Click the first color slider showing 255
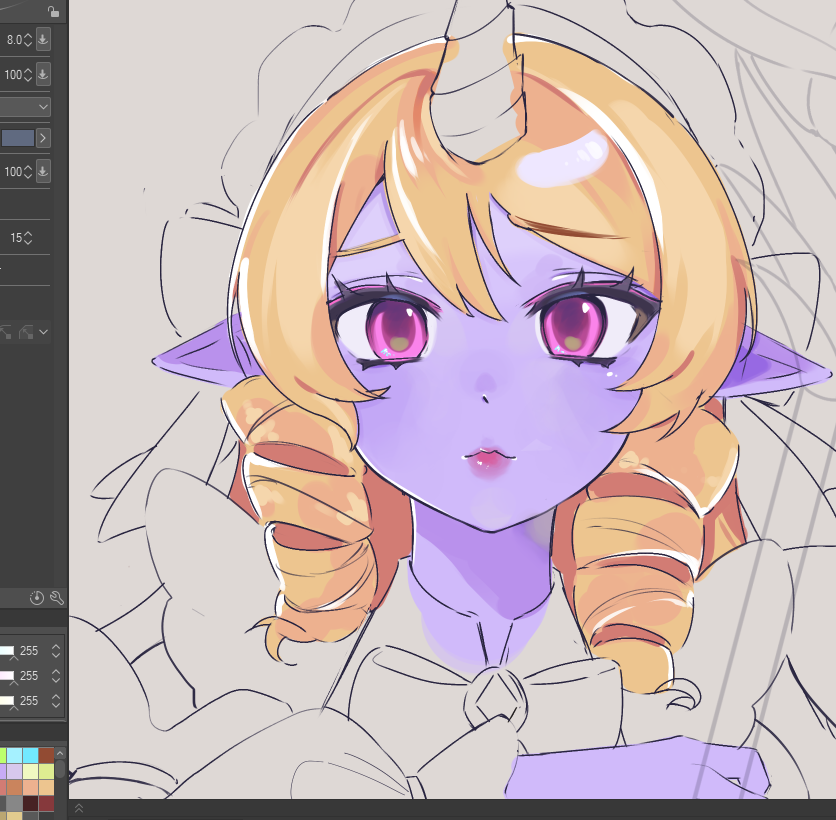Screen dimensions: 836x820 click(7, 650)
